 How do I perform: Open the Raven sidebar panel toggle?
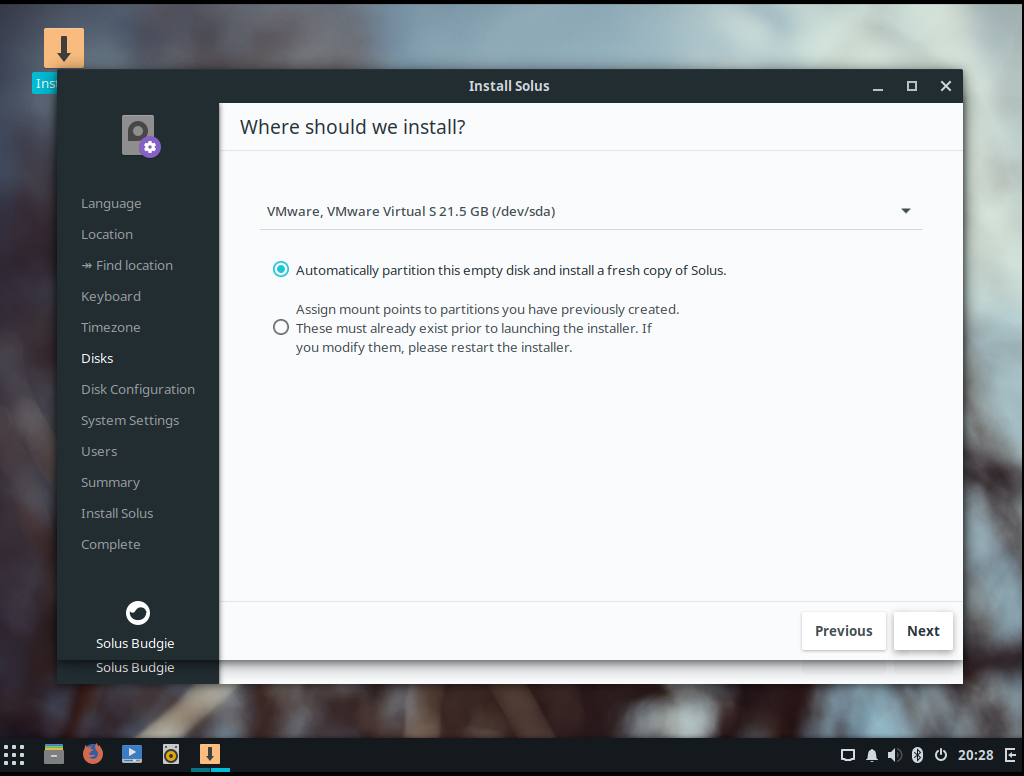coord(1011,755)
